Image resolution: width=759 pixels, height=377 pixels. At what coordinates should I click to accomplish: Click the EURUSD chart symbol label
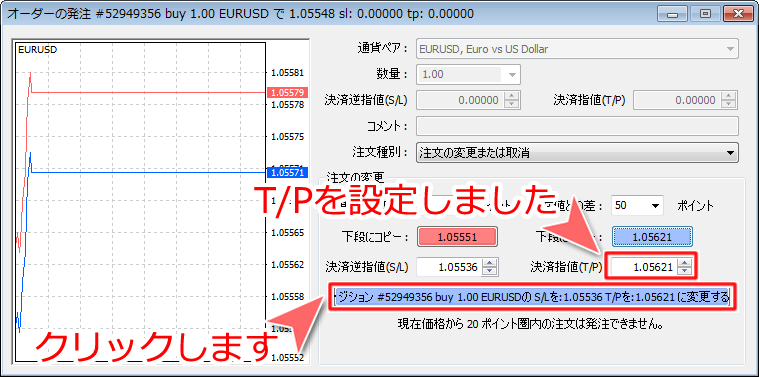(x=37, y=50)
